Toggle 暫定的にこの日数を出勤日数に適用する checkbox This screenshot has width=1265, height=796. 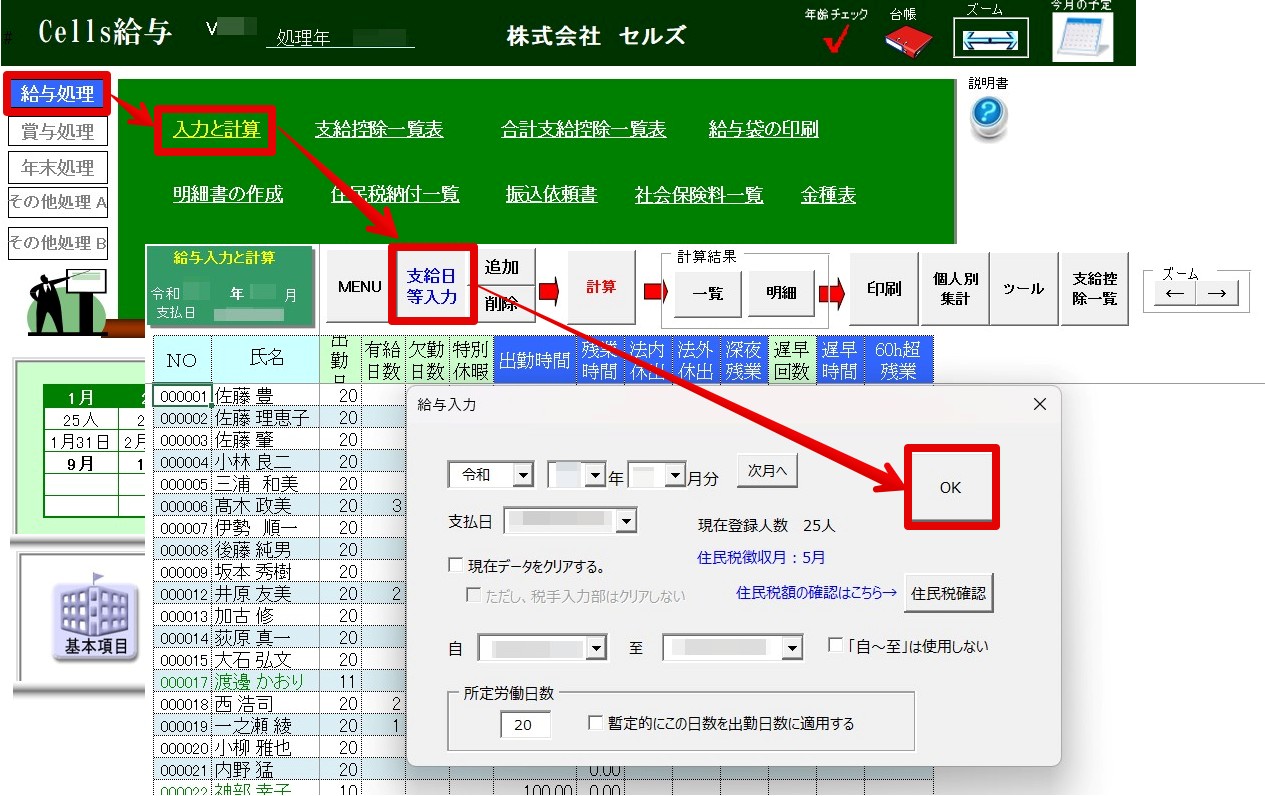[x=596, y=723]
